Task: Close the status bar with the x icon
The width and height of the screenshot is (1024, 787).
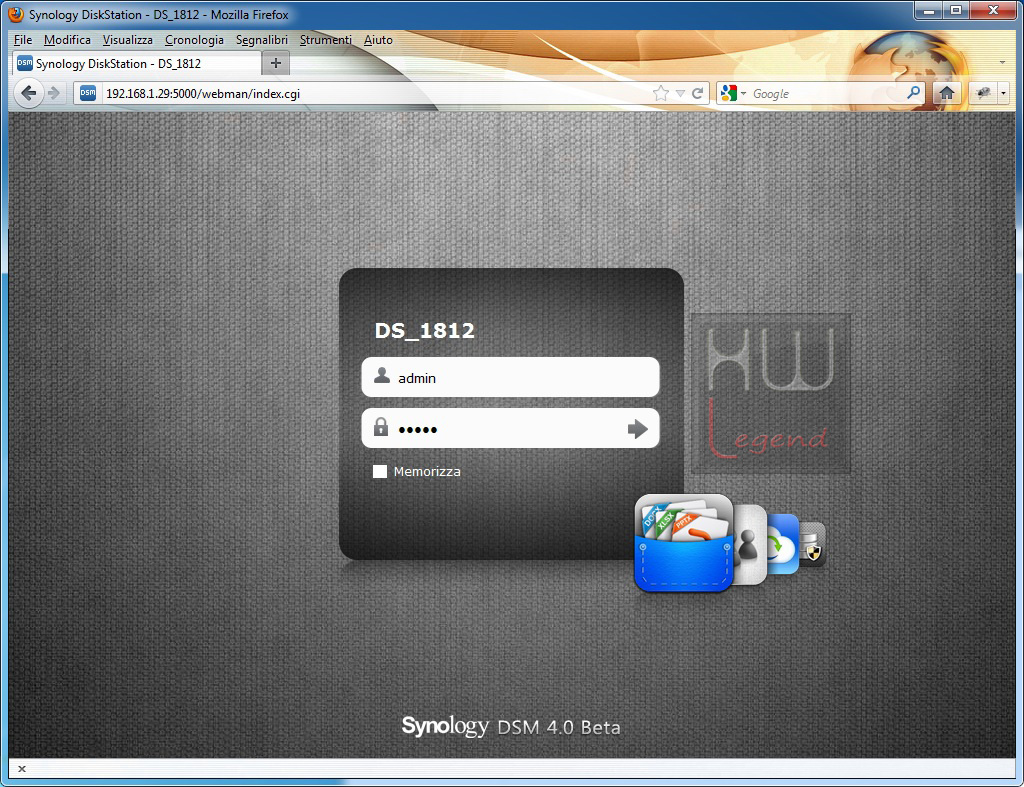Action: pyautogui.click(x=22, y=769)
